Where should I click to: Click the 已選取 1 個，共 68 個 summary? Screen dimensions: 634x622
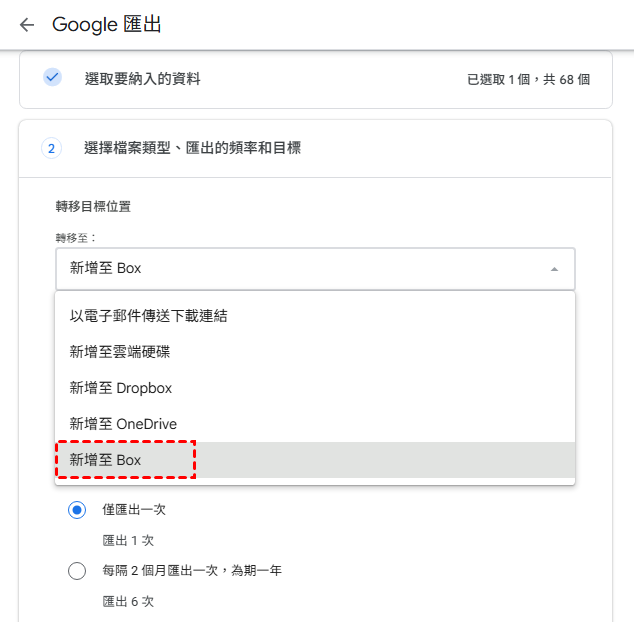(526, 78)
